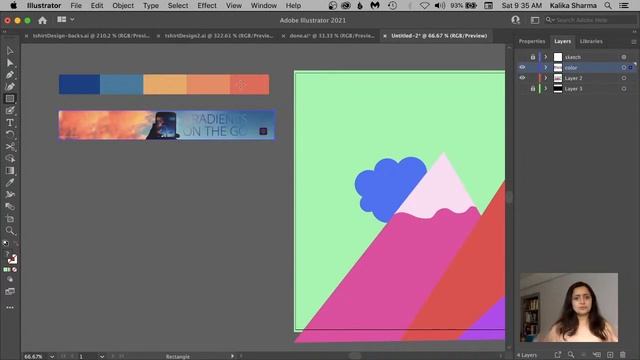Select the Artboard tool
The width and height of the screenshot is (640, 360).
10,218
